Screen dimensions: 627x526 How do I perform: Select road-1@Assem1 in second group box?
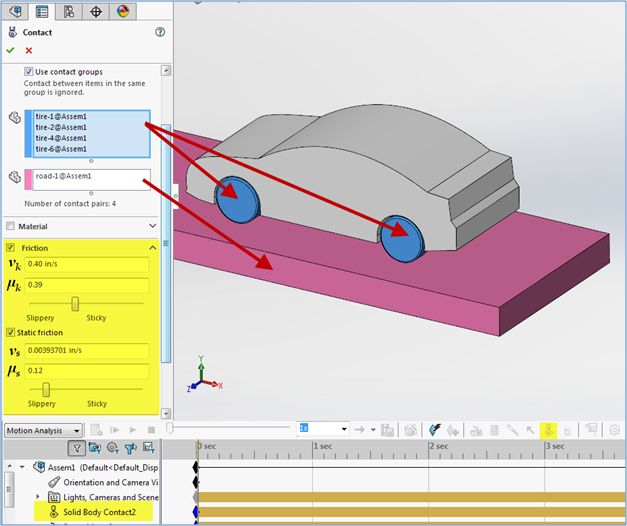pos(64,176)
